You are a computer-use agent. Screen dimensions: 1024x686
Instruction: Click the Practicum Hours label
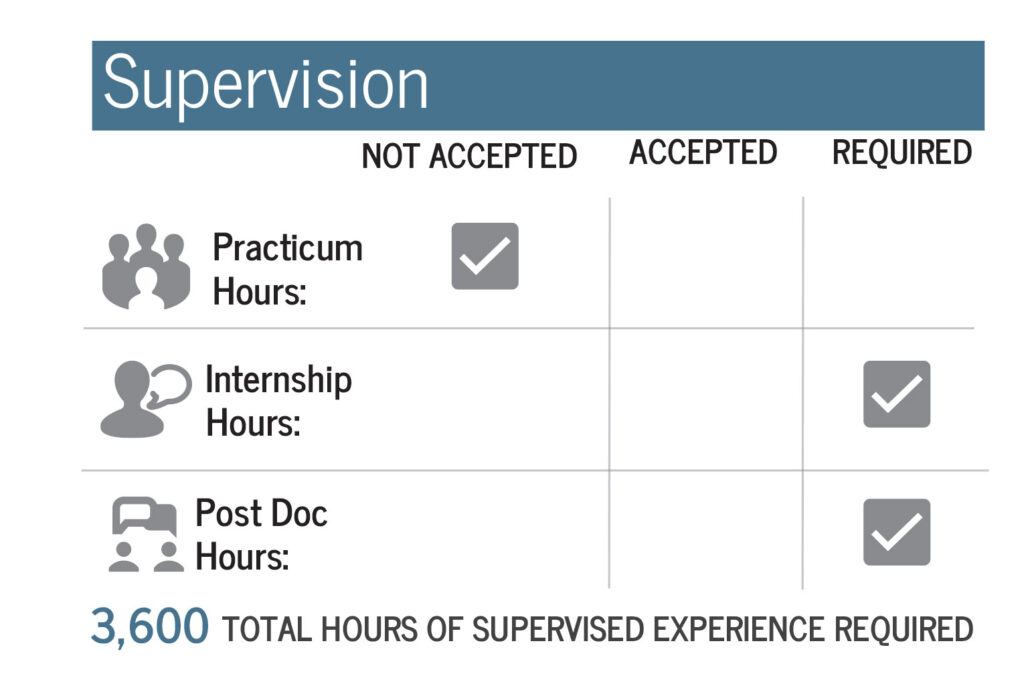click(287, 269)
